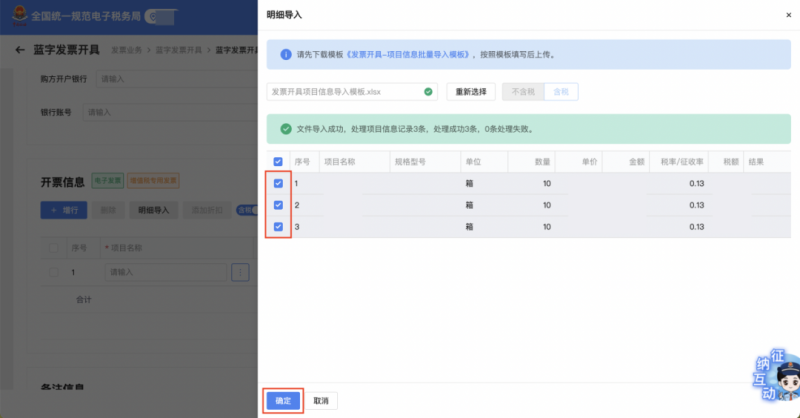This screenshot has height=418, width=800.
Task: Click the tax bureau emblem logo
Action: point(16,16)
